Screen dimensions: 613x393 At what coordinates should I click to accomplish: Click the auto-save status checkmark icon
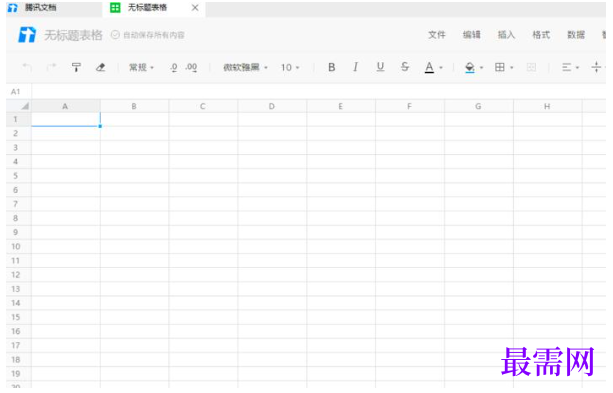[x=115, y=35]
